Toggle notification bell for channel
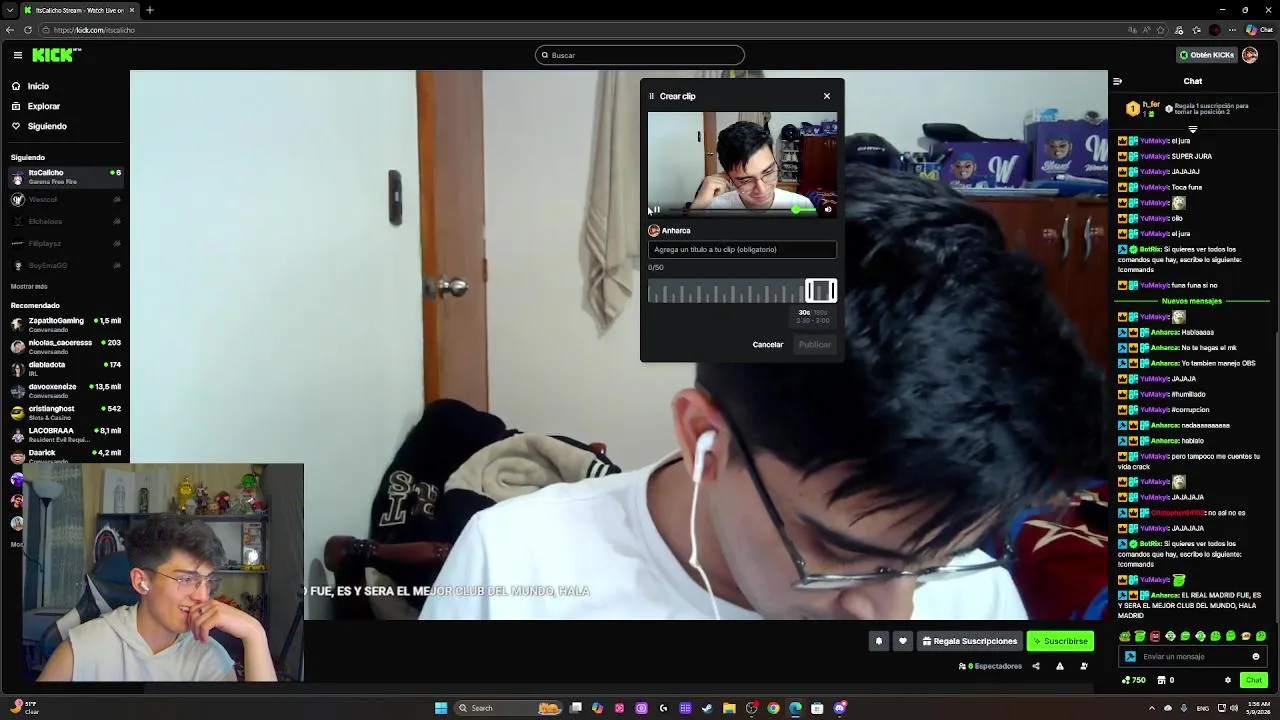 (879, 641)
